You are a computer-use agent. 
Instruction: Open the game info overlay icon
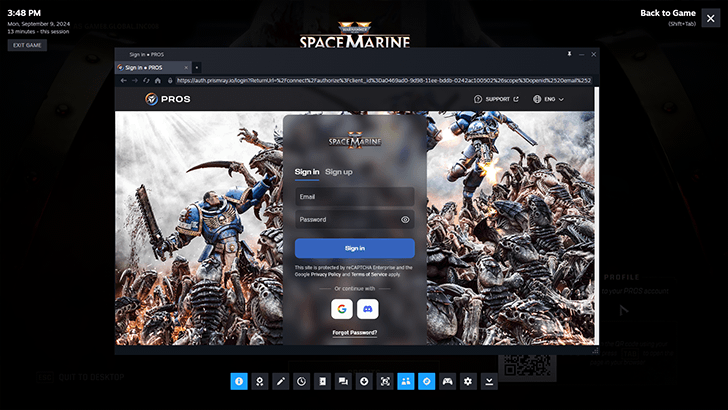point(239,381)
